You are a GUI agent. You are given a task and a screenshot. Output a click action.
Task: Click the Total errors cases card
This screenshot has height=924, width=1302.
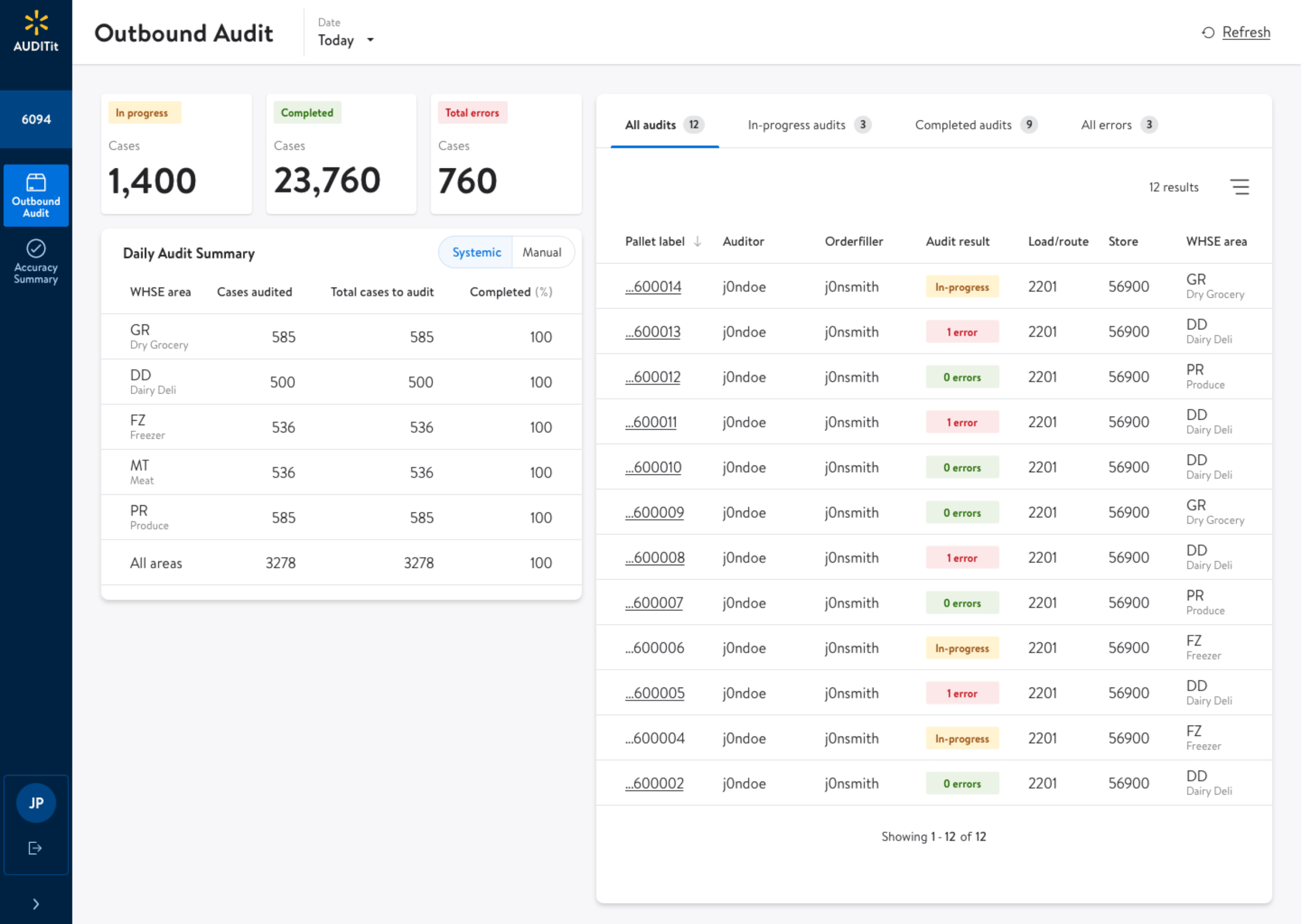point(506,154)
